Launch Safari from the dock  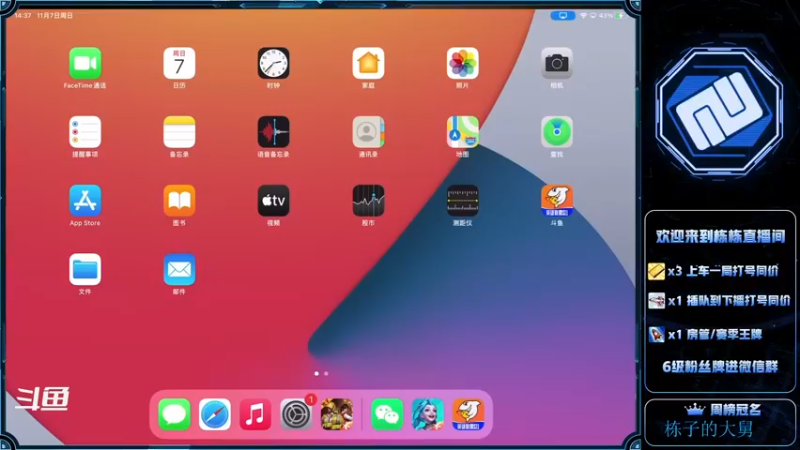pyautogui.click(x=215, y=414)
